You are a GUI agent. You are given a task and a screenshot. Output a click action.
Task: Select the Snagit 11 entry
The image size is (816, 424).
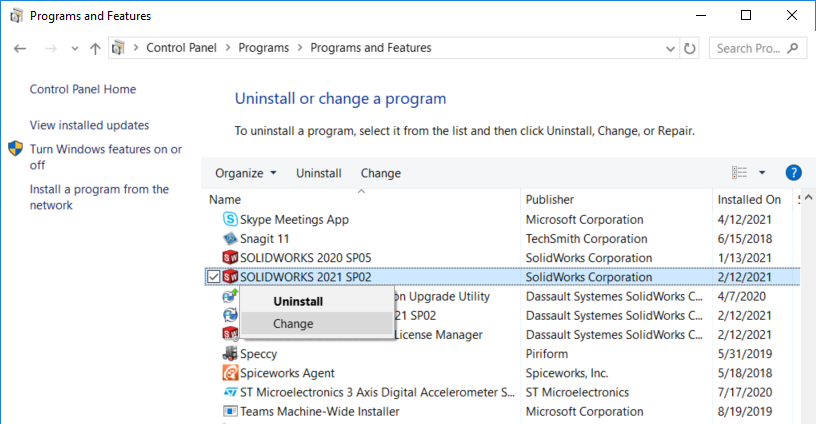click(x=264, y=238)
